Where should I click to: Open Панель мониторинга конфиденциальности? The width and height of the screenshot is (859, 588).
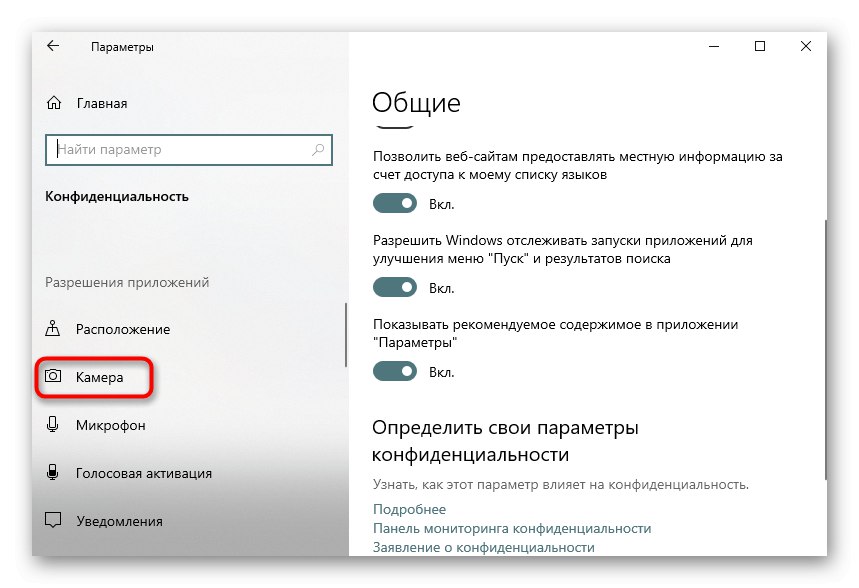pyautogui.click(x=513, y=527)
